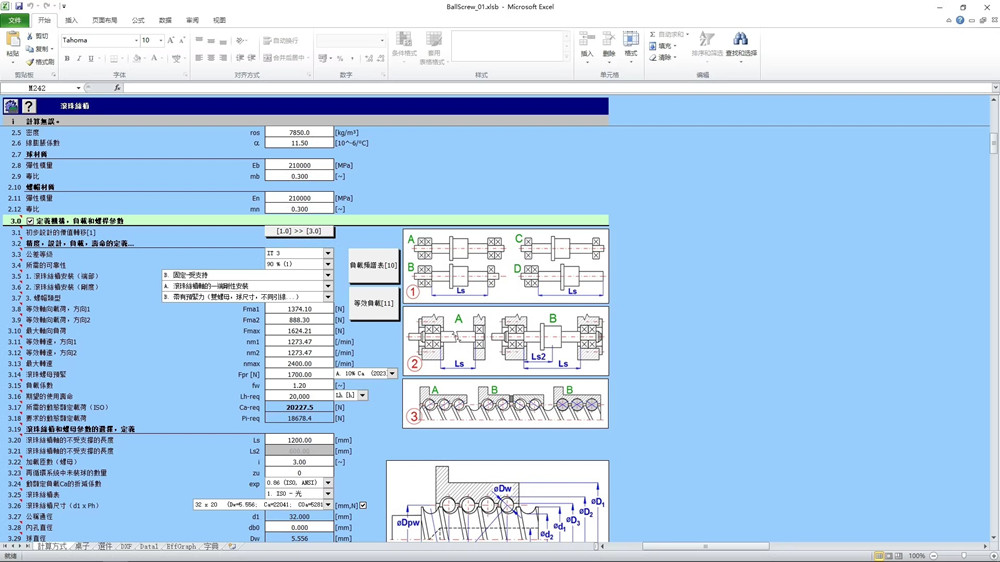Open the Page Layout ribbon tab
This screenshot has height=562, width=1000.
(105, 20)
